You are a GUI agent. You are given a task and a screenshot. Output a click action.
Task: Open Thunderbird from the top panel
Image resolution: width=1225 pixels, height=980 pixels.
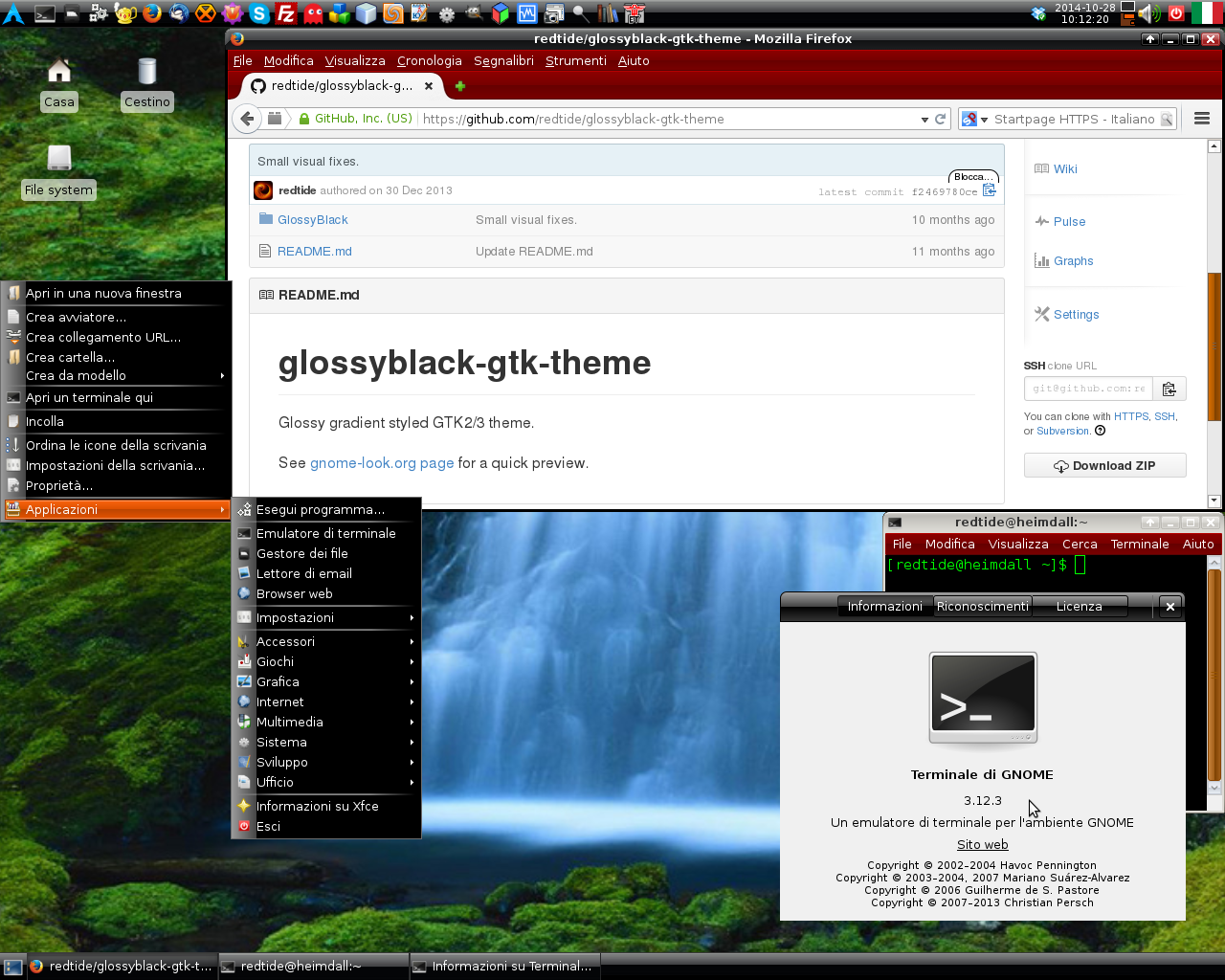179,13
